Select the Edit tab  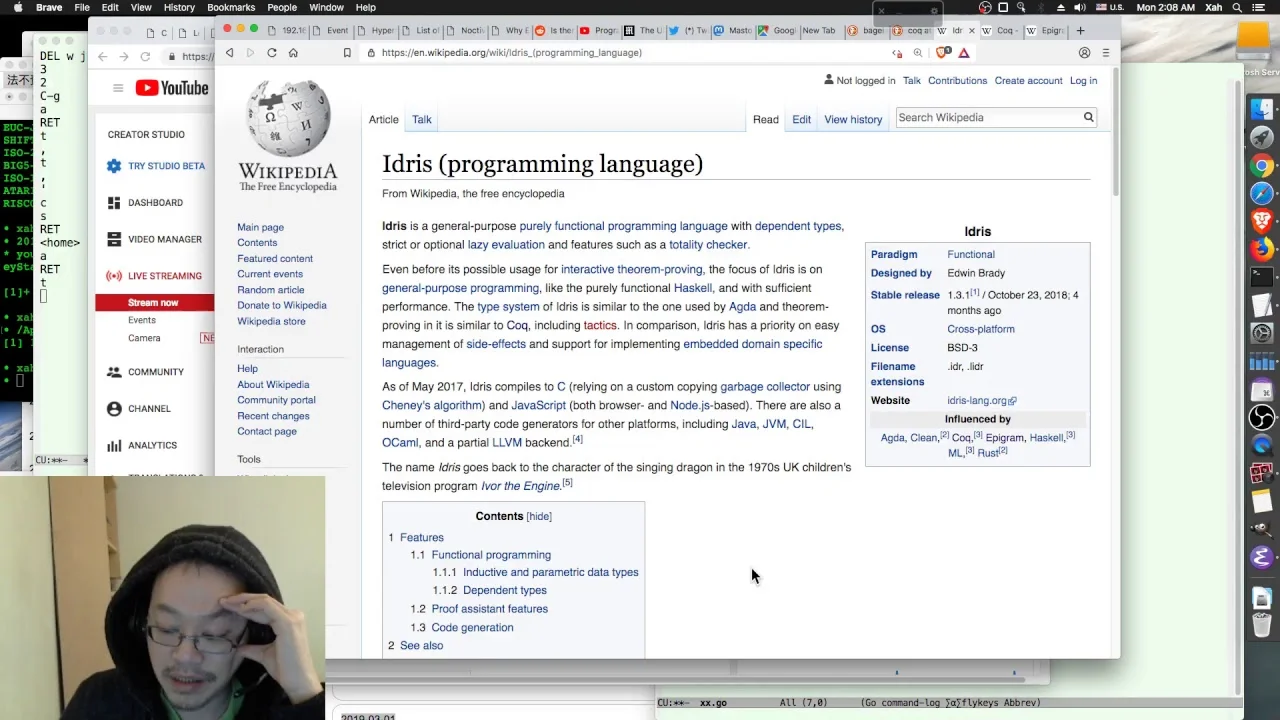(802, 119)
